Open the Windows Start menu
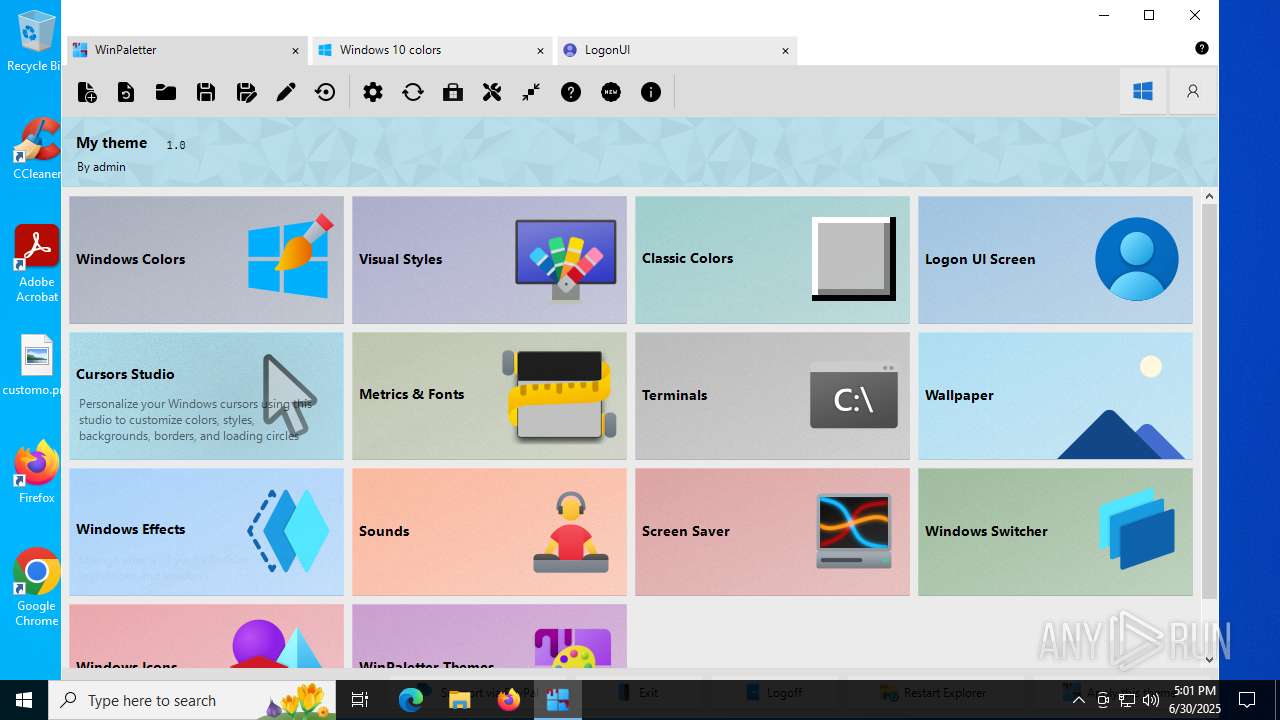Screen dimensions: 1280x720 pos(24,700)
